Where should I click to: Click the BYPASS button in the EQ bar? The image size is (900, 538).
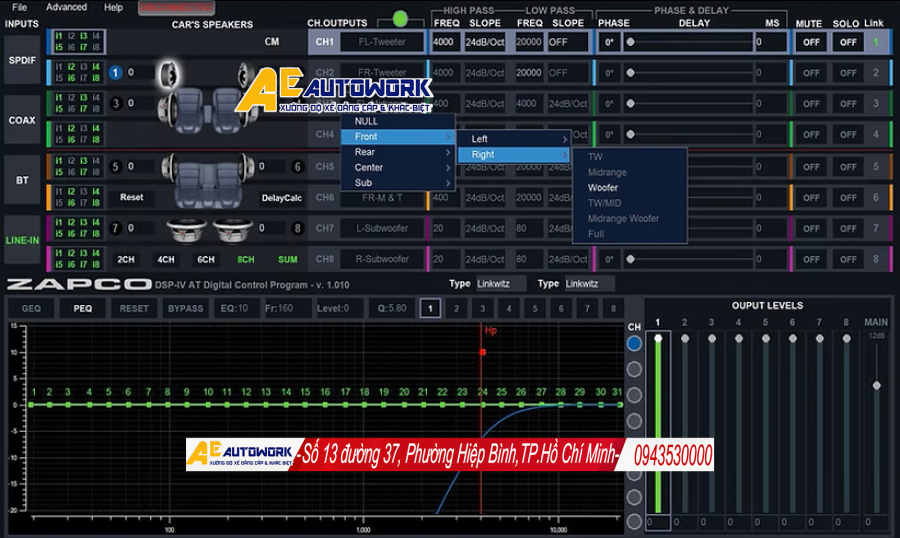[185, 308]
